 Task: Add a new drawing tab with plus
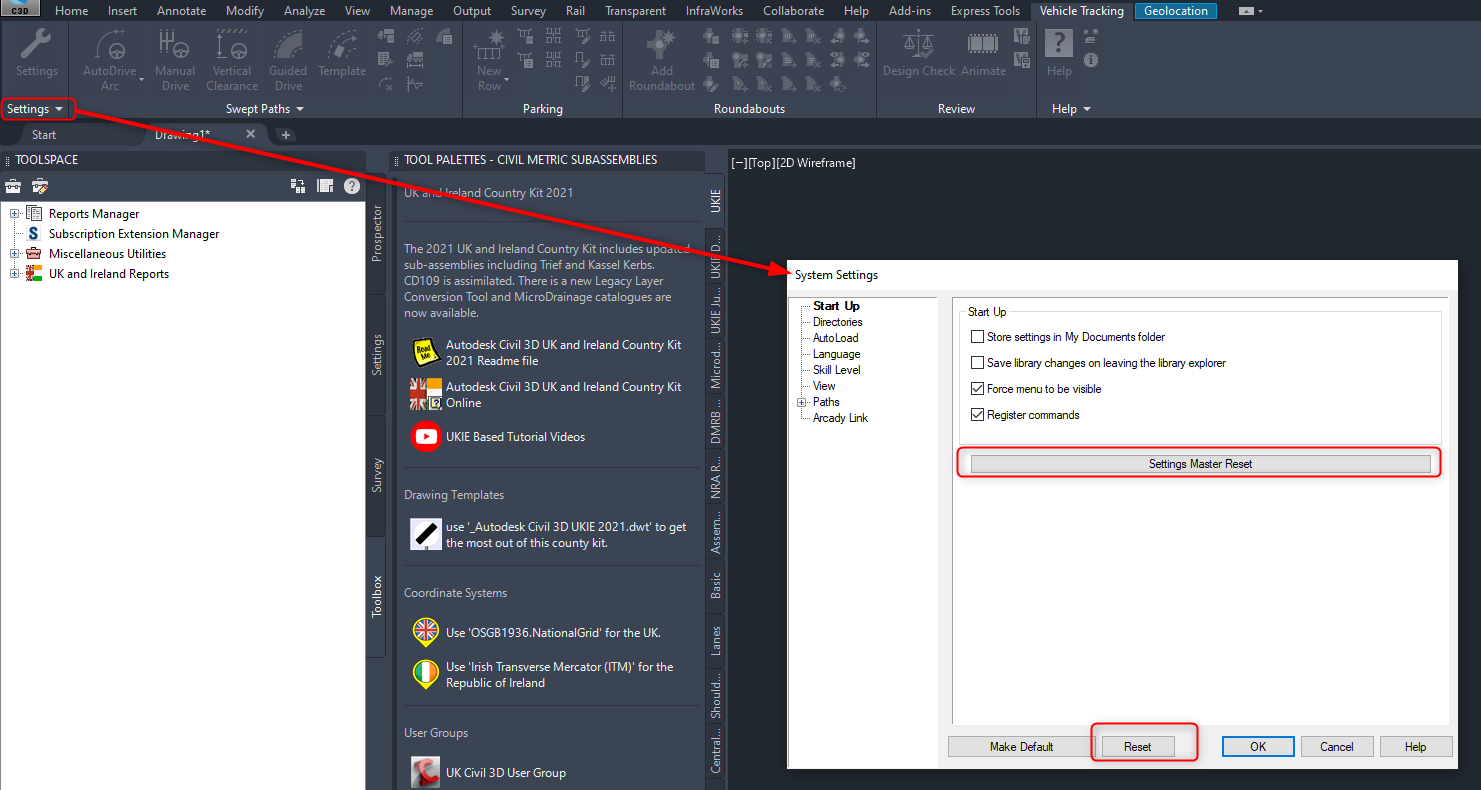click(x=285, y=135)
